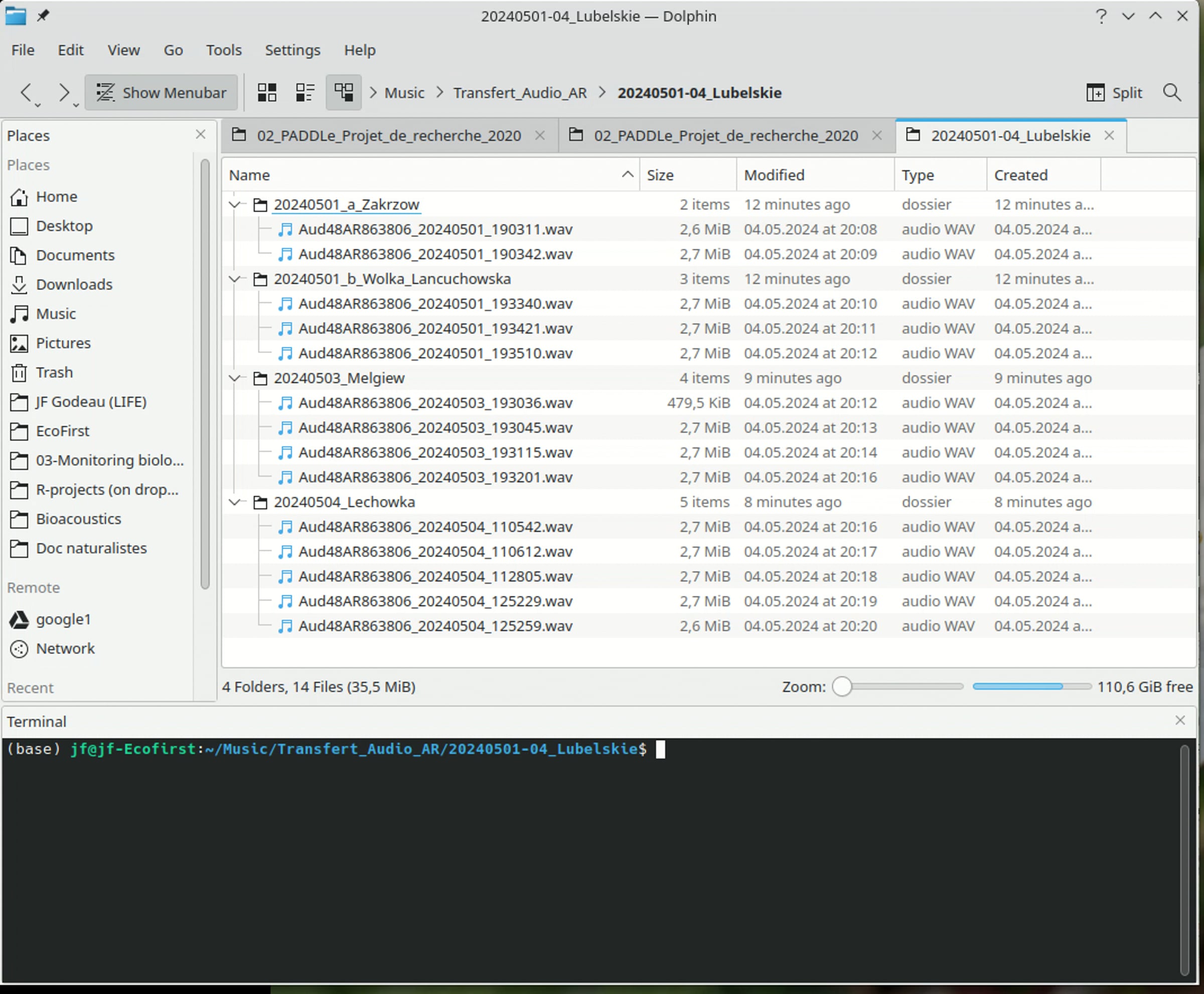This screenshot has height=994, width=1204.
Task: Switch to Icons view mode
Action: (267, 93)
